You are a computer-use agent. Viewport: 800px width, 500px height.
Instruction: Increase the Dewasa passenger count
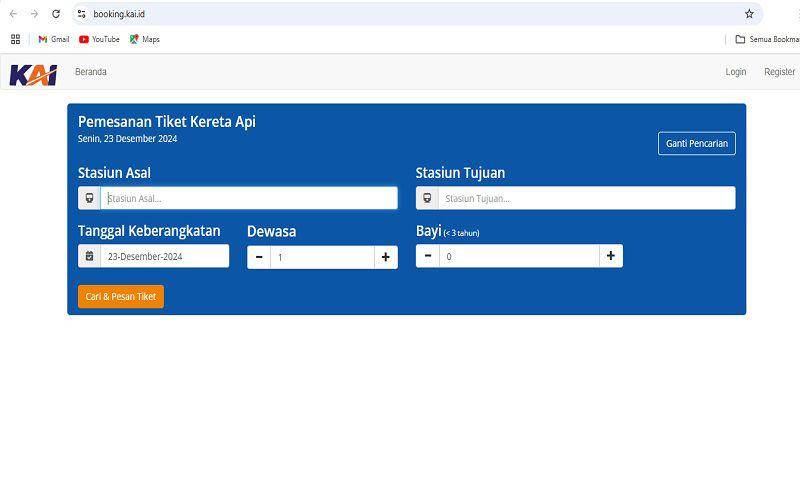coord(386,257)
